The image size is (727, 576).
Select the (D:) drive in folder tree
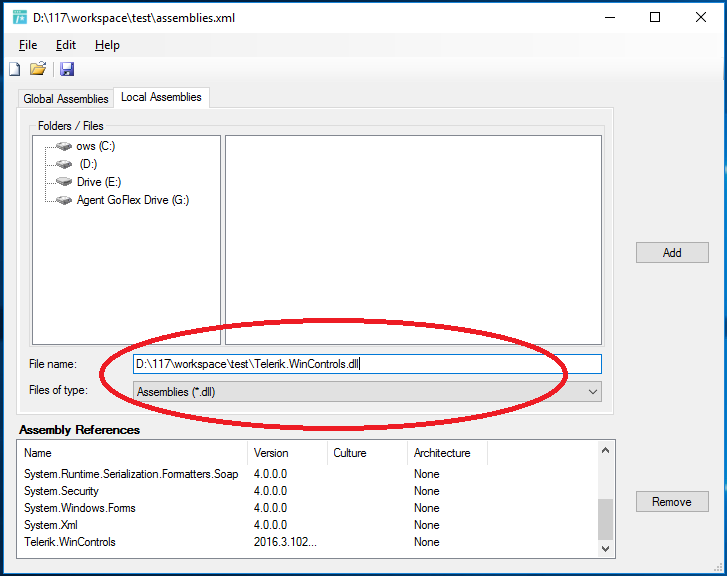pyautogui.click(x=88, y=164)
